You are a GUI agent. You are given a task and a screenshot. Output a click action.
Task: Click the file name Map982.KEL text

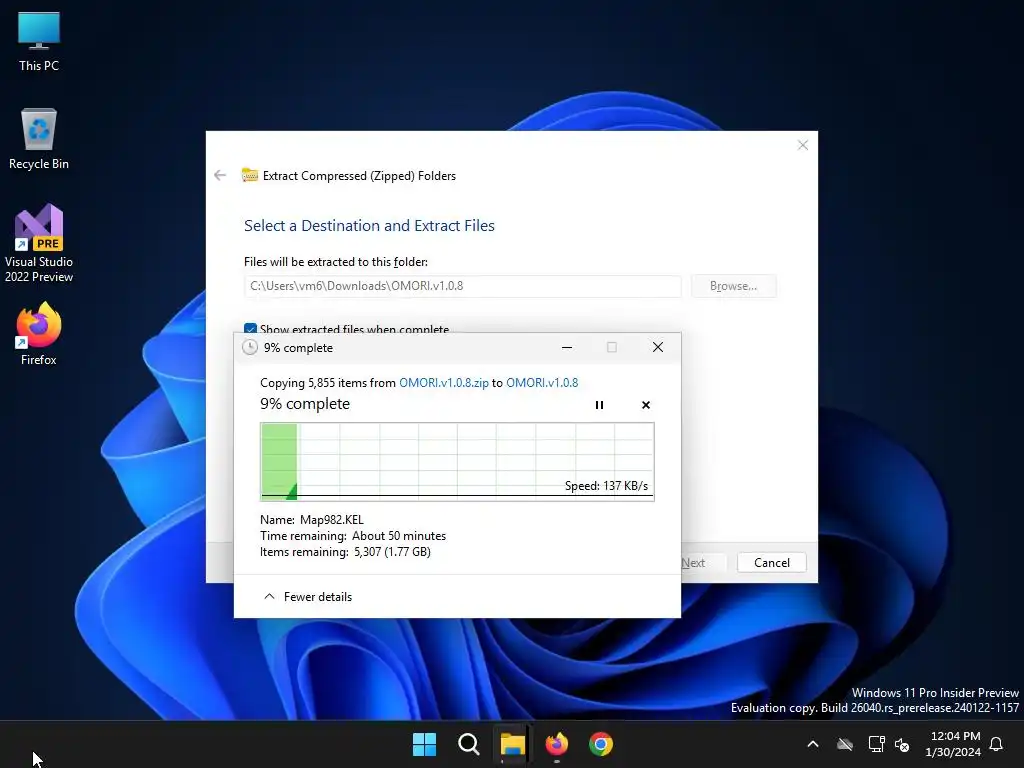pos(332,520)
